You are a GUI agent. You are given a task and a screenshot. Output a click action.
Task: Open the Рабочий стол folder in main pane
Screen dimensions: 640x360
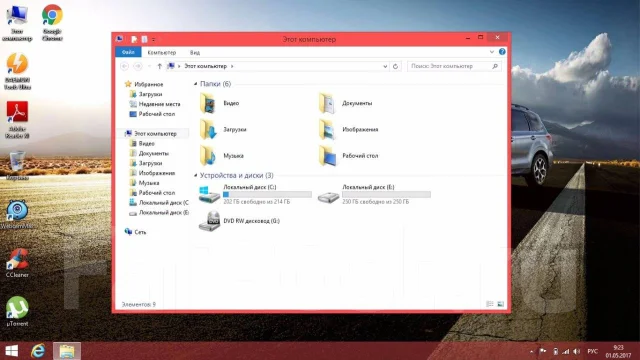(349, 156)
